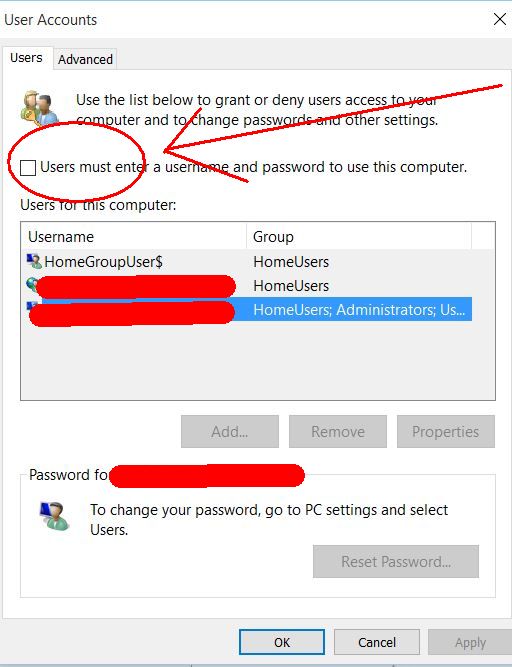Select the HomeGroupUser$ row in the list

249,262
